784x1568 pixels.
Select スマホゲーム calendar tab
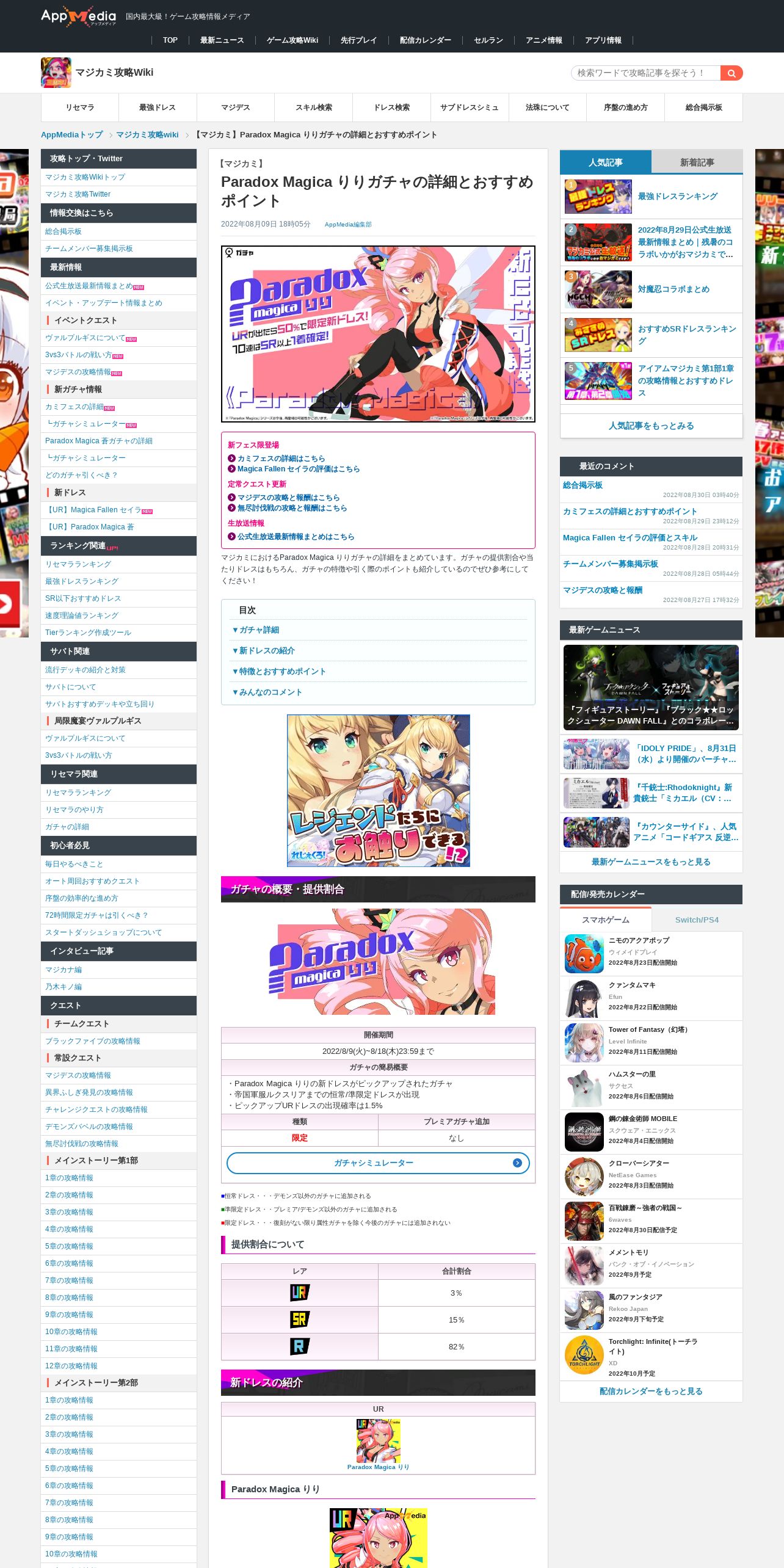[x=606, y=920]
